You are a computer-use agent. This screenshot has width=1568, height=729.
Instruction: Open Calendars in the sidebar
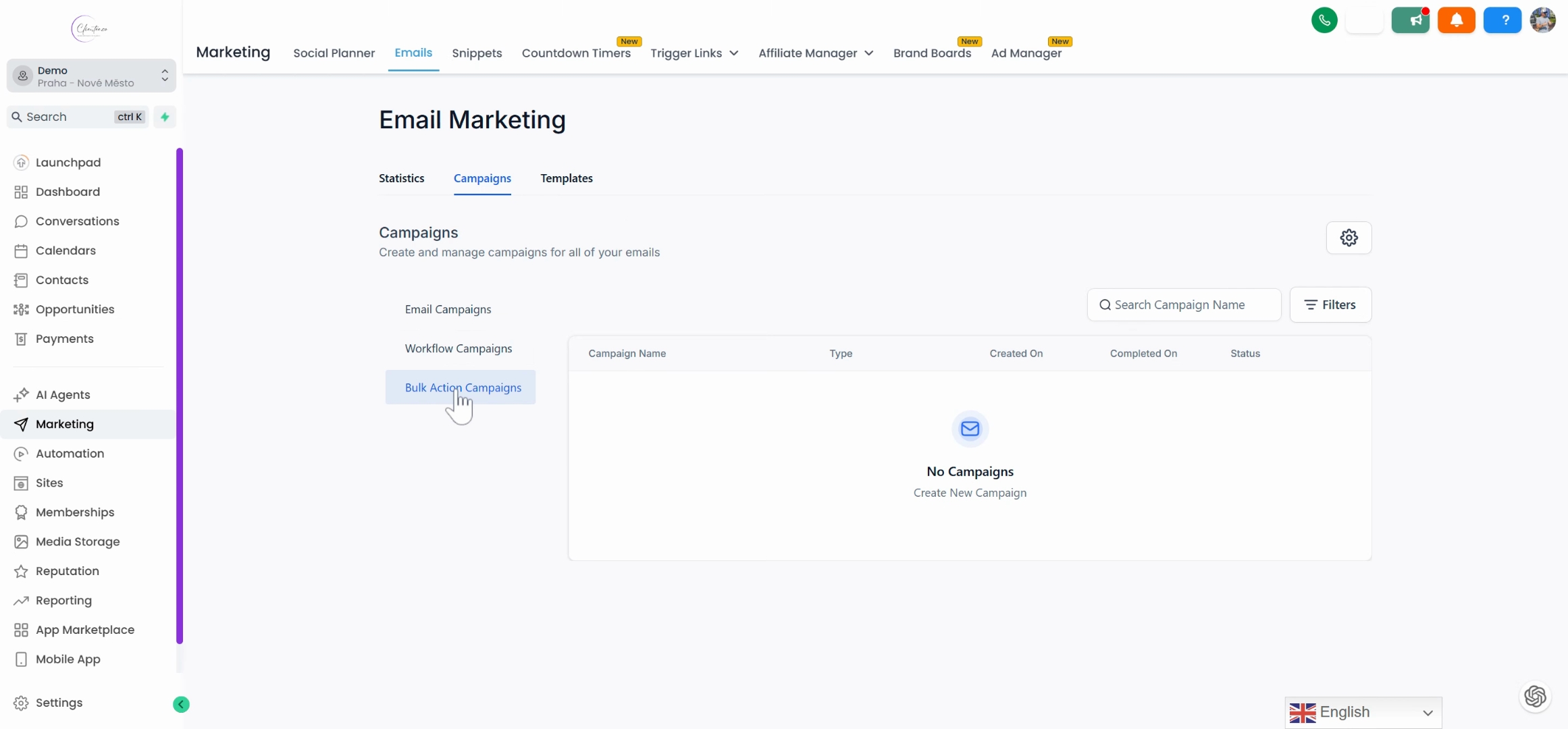coord(66,250)
